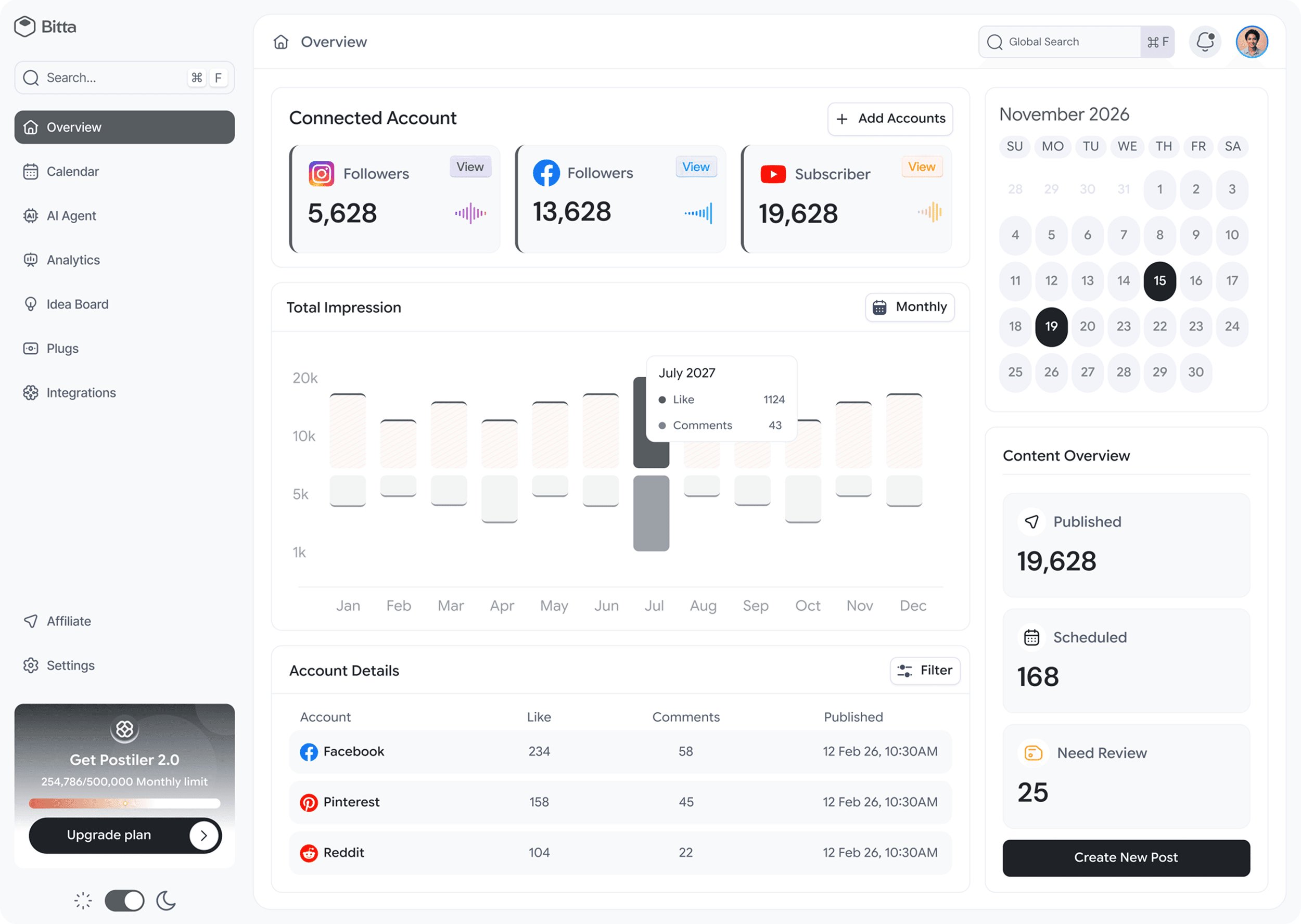Click the Published paper-plane icon

pos(1032,522)
